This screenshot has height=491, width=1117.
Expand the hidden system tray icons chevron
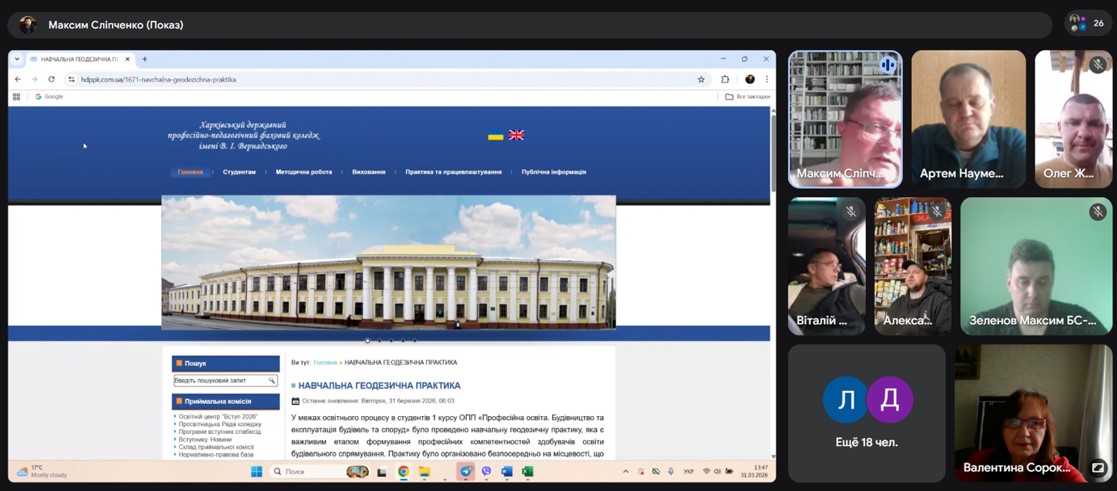[x=626, y=472]
